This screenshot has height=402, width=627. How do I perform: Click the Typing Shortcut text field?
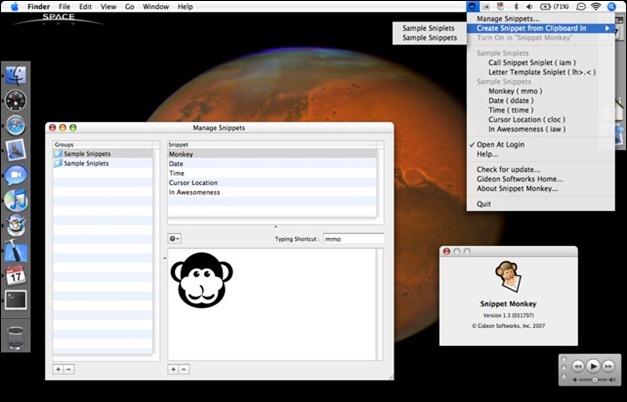coord(353,239)
